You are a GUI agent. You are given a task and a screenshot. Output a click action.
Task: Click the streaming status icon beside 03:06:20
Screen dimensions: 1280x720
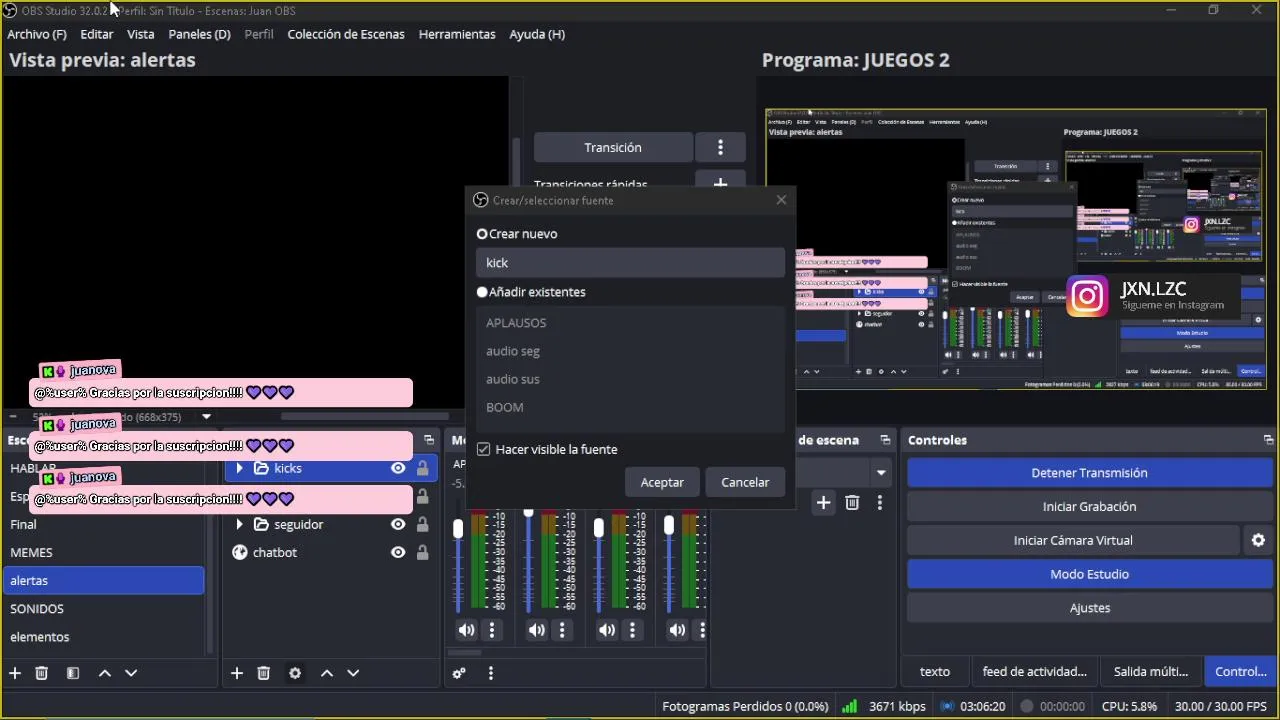tap(948, 706)
